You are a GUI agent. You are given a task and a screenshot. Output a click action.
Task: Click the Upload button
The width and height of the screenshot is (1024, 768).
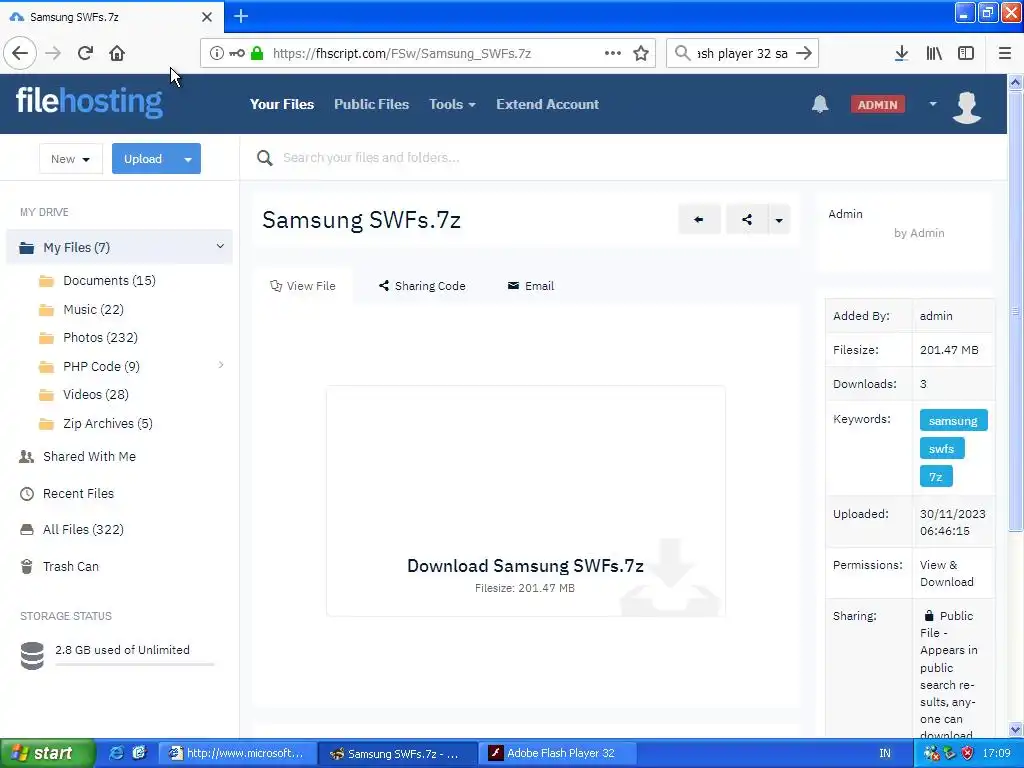[143, 159]
